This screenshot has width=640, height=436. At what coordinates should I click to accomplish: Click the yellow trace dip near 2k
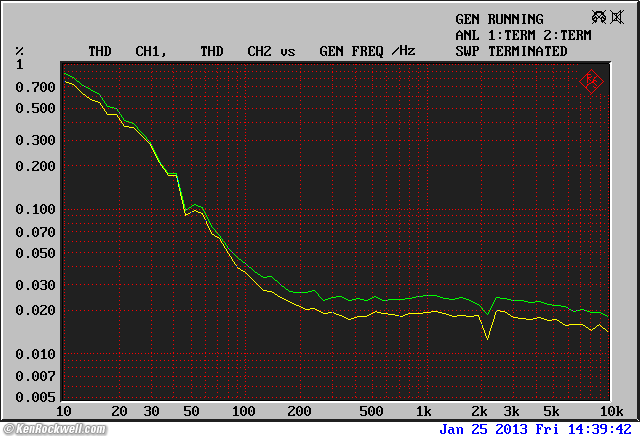(x=487, y=338)
